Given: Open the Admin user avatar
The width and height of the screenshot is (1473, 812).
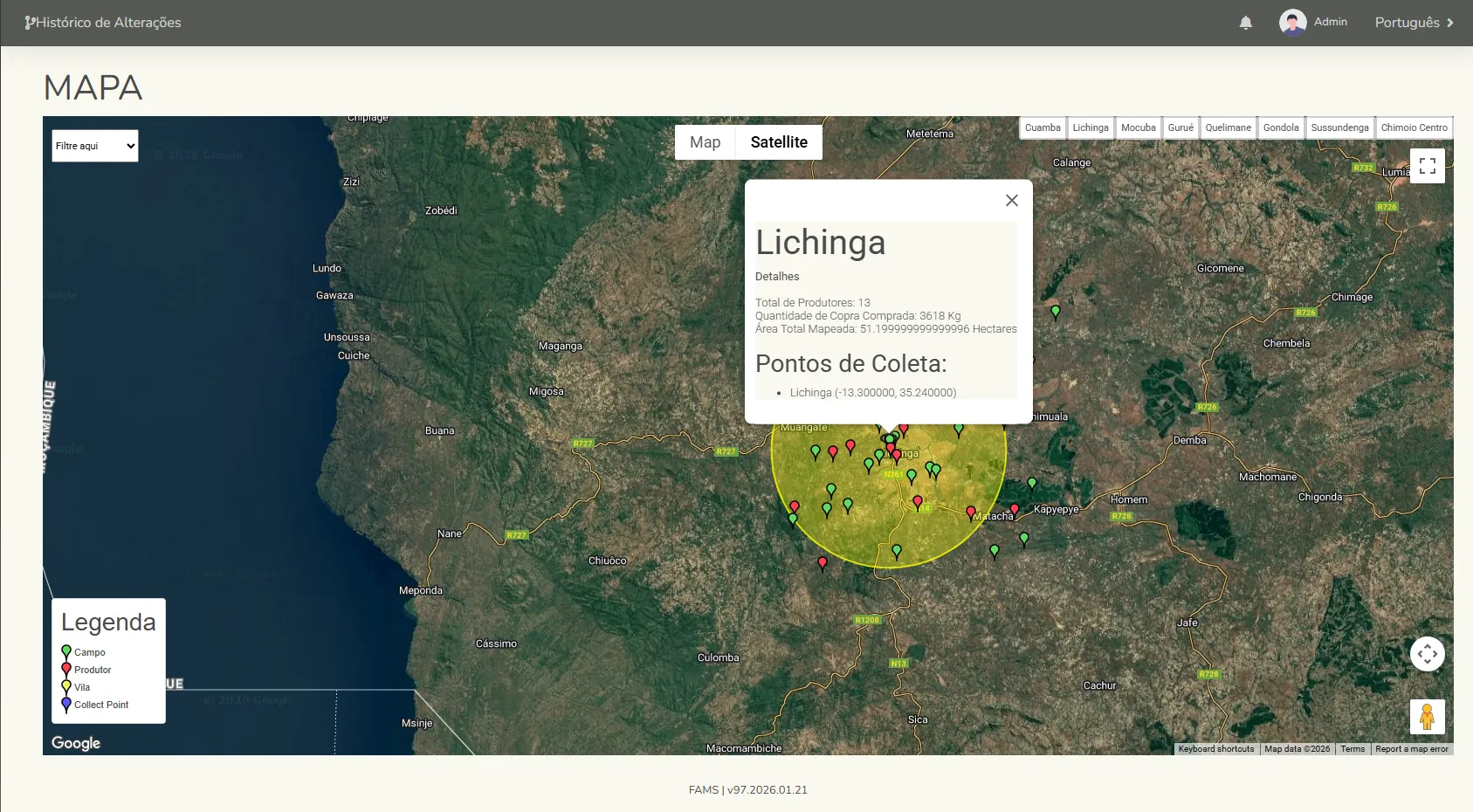Looking at the screenshot, I should 1292,23.
